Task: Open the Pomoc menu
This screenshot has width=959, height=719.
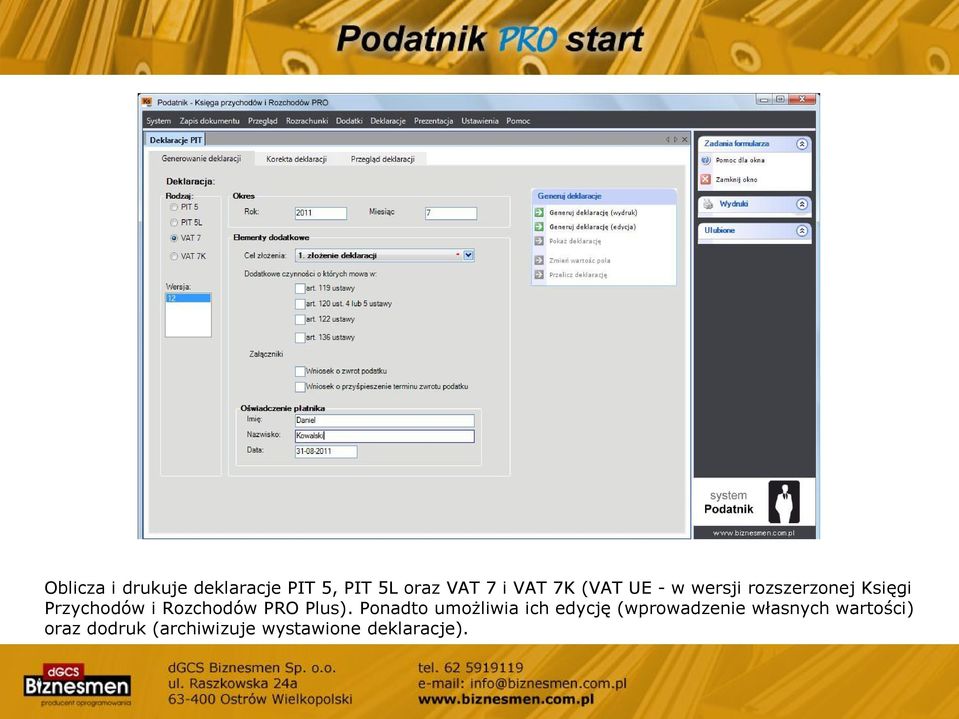Action: (x=518, y=121)
